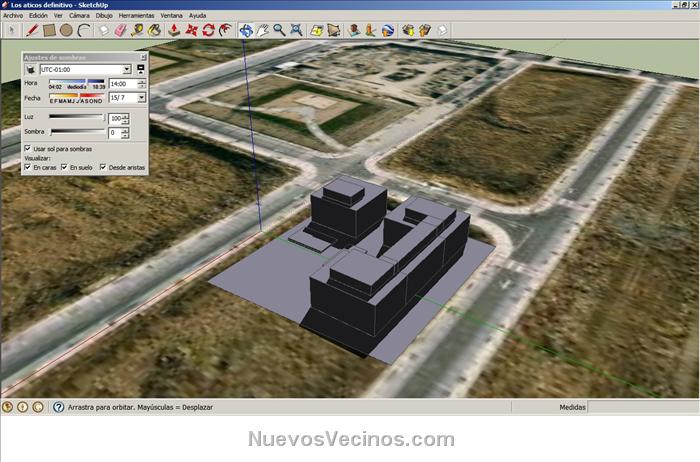Click the Luz brightness slider
The height and width of the screenshot is (462, 700).
click(76, 118)
